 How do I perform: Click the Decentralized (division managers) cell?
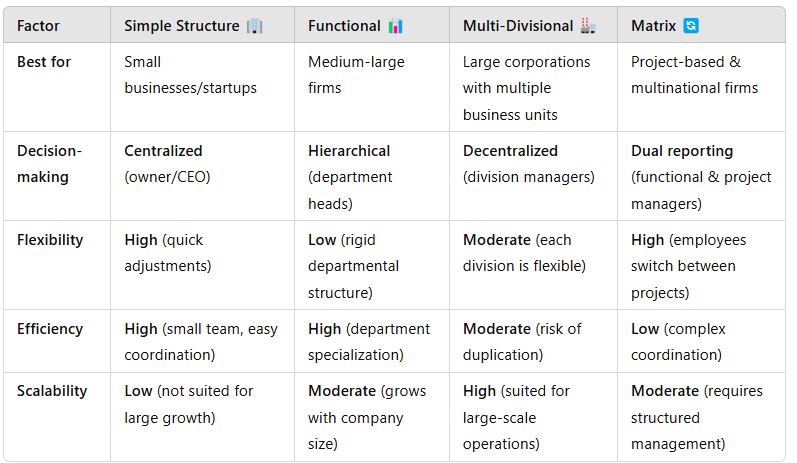529,164
